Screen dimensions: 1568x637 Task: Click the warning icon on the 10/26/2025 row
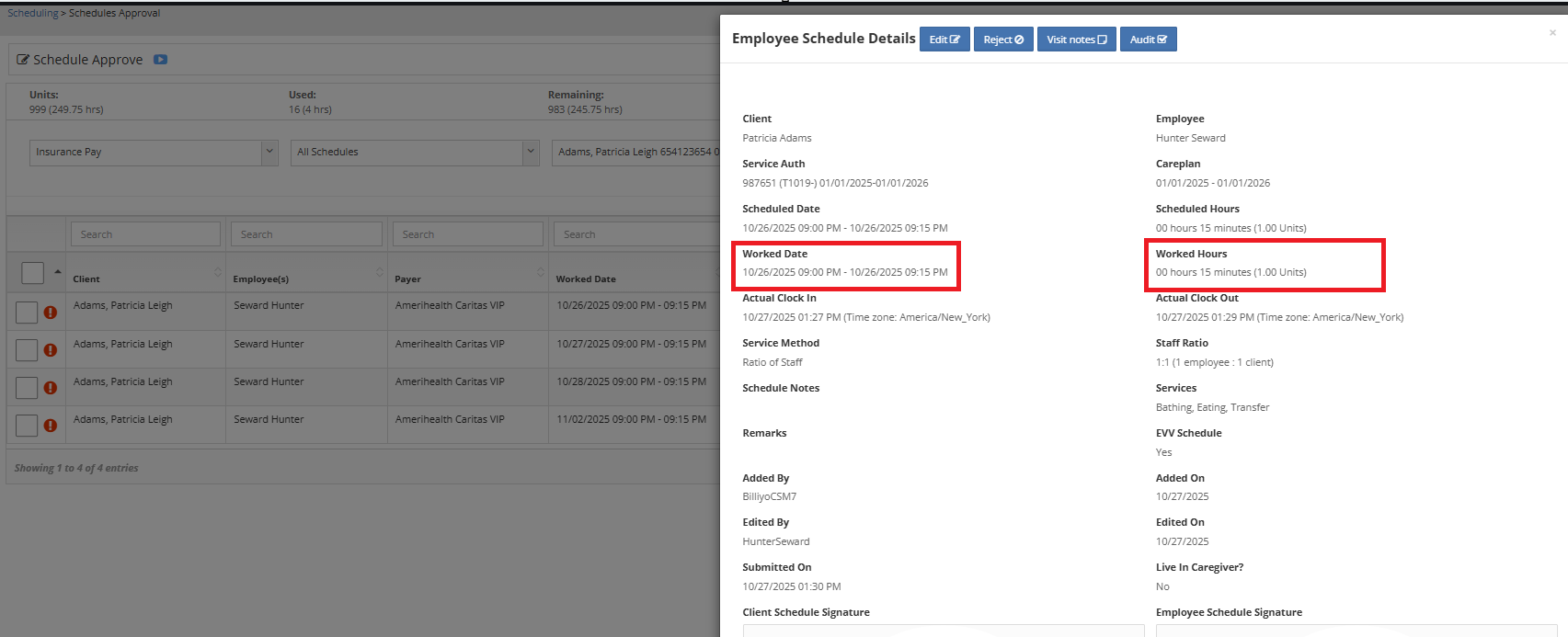point(51,313)
